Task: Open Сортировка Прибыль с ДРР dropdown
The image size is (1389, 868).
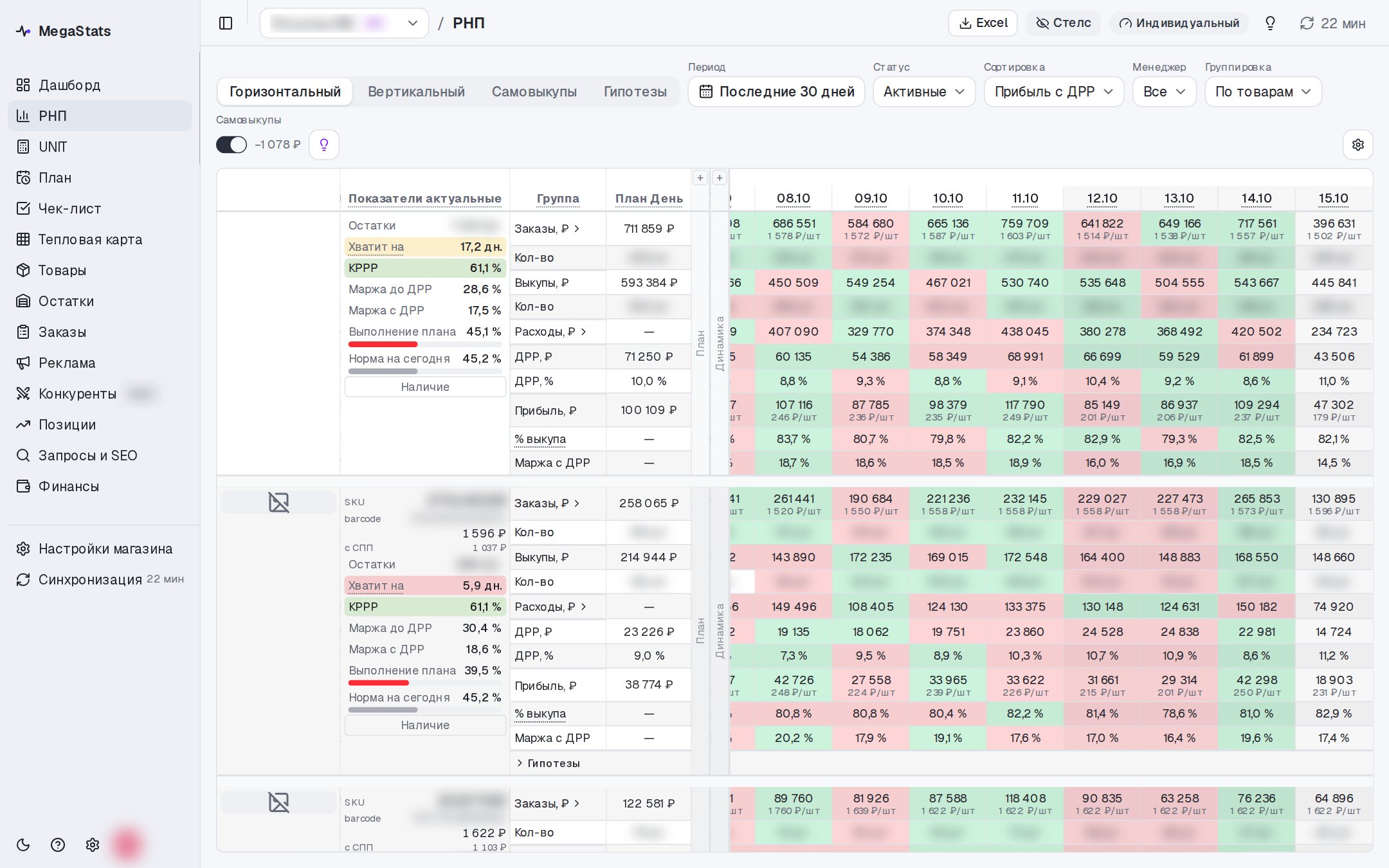Action: (1053, 91)
